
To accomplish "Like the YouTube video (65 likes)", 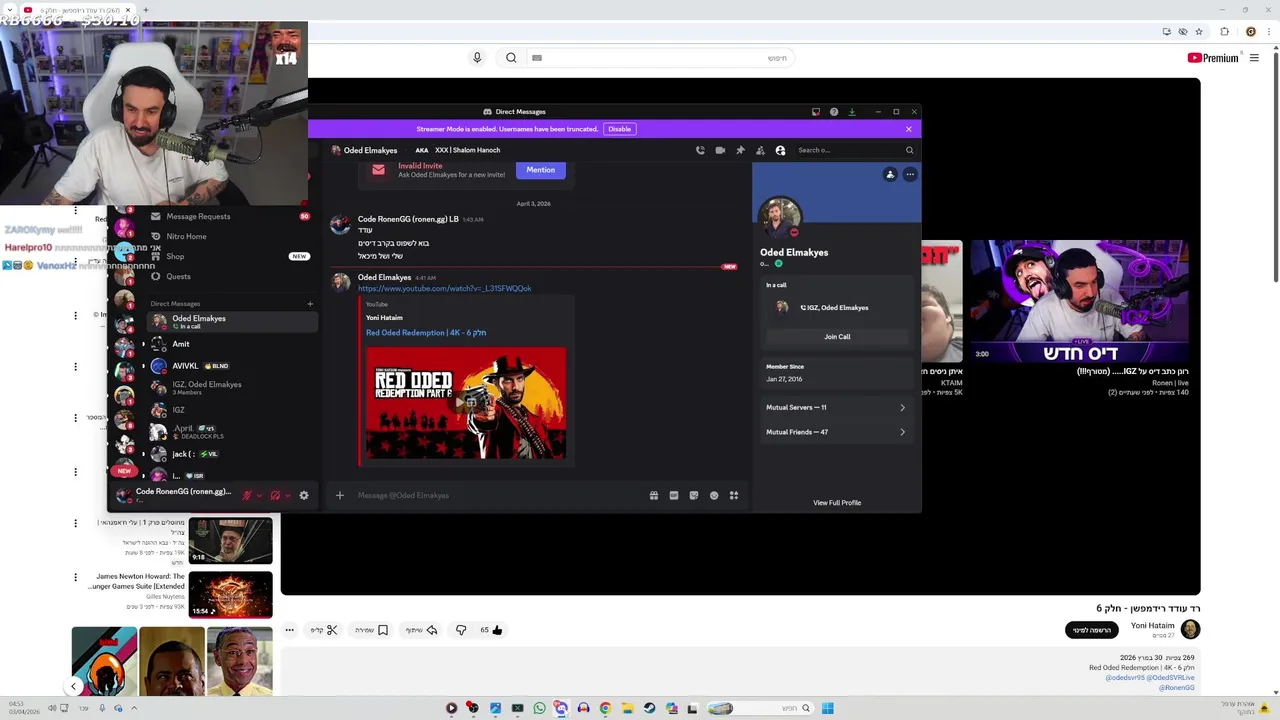I will click(491, 630).
